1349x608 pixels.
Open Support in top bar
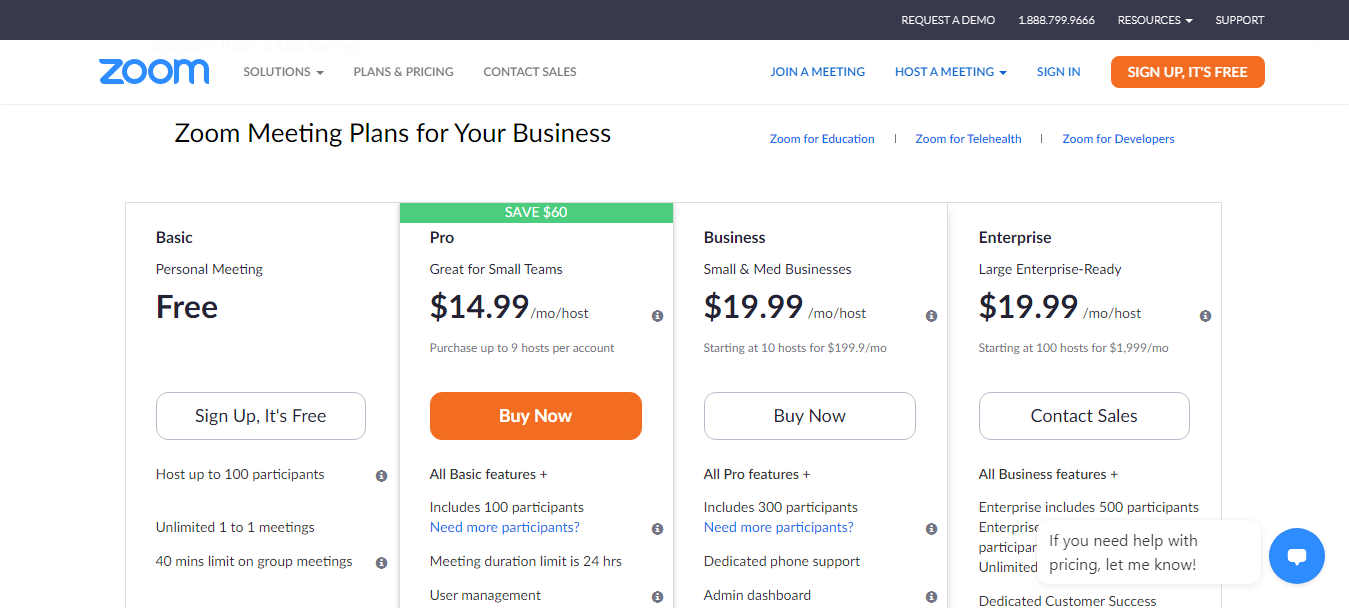pyautogui.click(x=1240, y=20)
